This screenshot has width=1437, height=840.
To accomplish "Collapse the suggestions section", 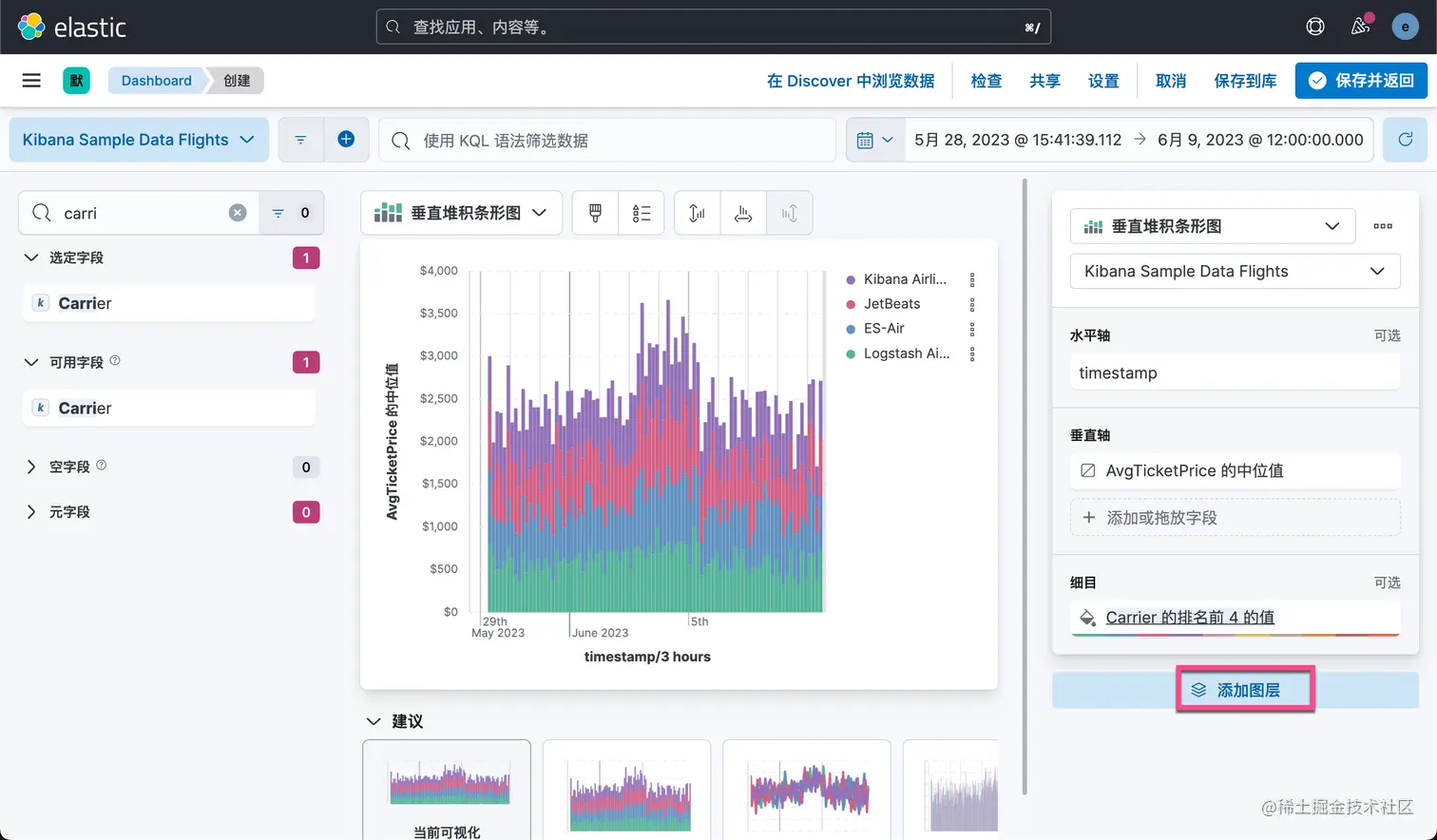I will [374, 721].
